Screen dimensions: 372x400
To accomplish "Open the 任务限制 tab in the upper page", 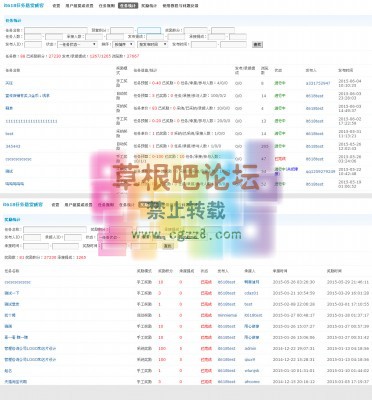I will (107, 6).
